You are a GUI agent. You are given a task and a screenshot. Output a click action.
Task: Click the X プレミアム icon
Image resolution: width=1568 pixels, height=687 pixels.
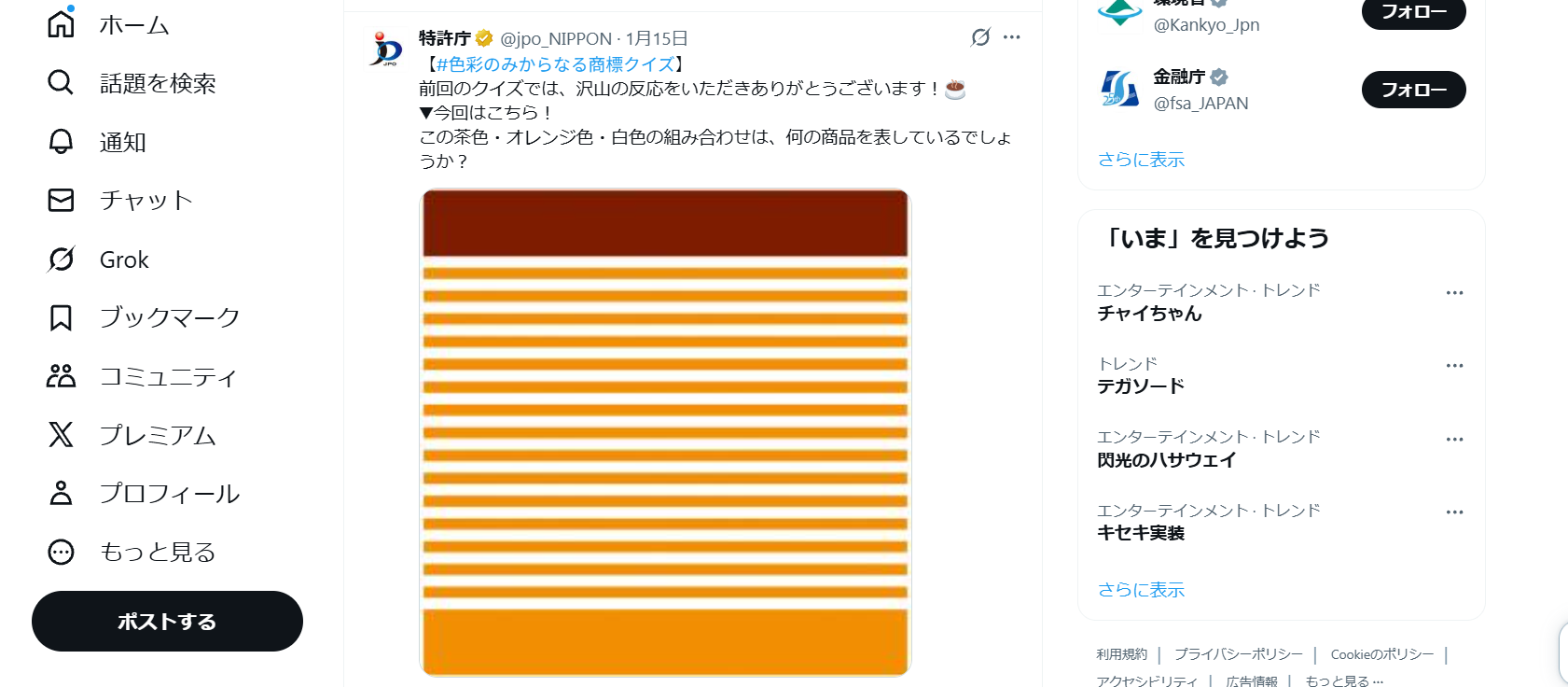pos(60,435)
